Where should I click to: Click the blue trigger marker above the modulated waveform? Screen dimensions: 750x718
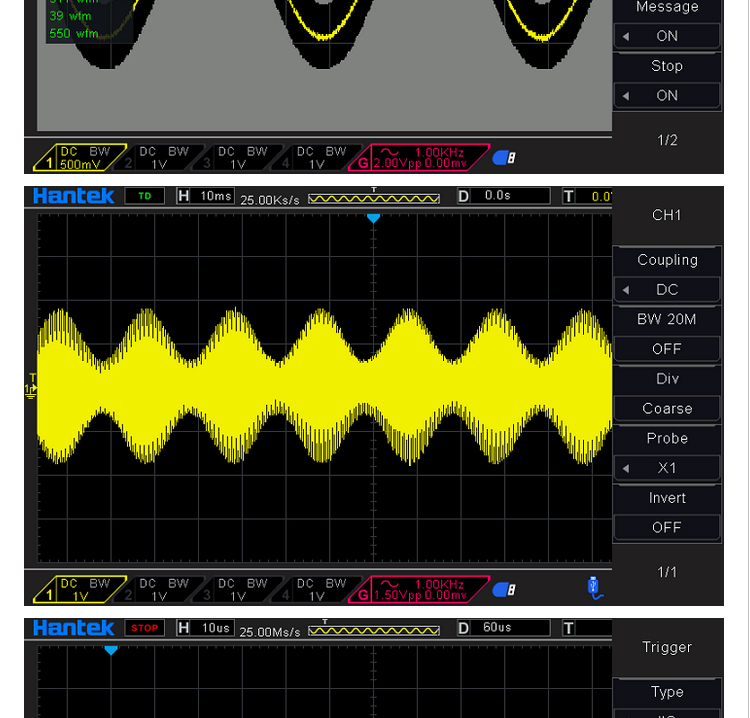[373, 218]
